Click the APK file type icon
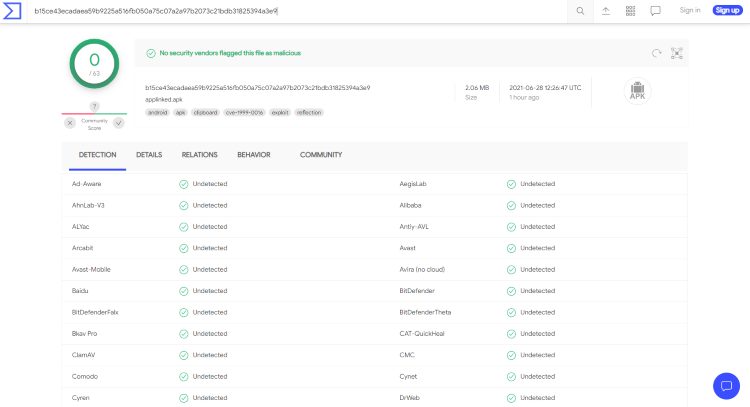 click(x=637, y=90)
